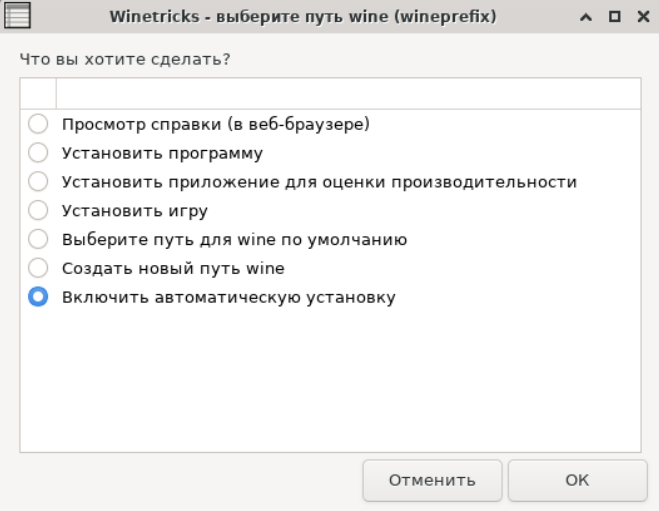Viewport: 659px width, 511px height.
Task: Click the narrow first column header above radio buttons
Action: pyautogui.click(x=38, y=93)
